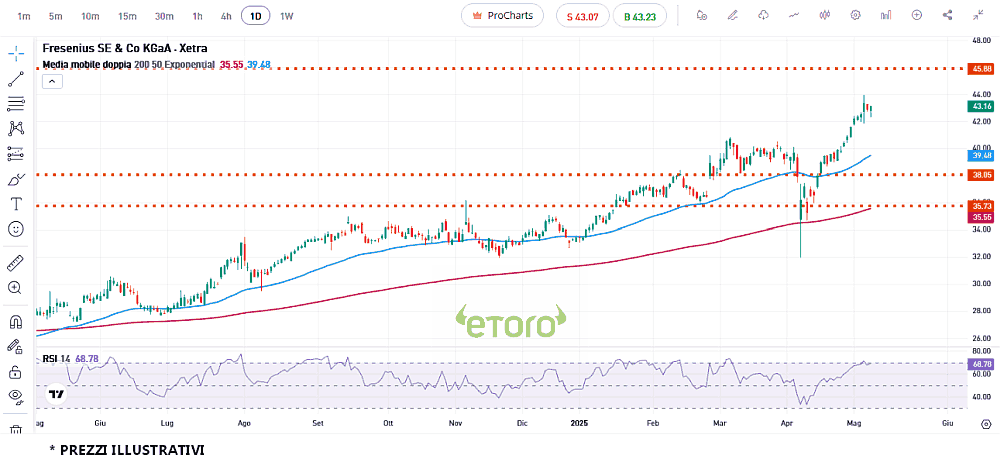
Task: Toggle hide all drawings eye icon
Action: [x=16, y=397]
